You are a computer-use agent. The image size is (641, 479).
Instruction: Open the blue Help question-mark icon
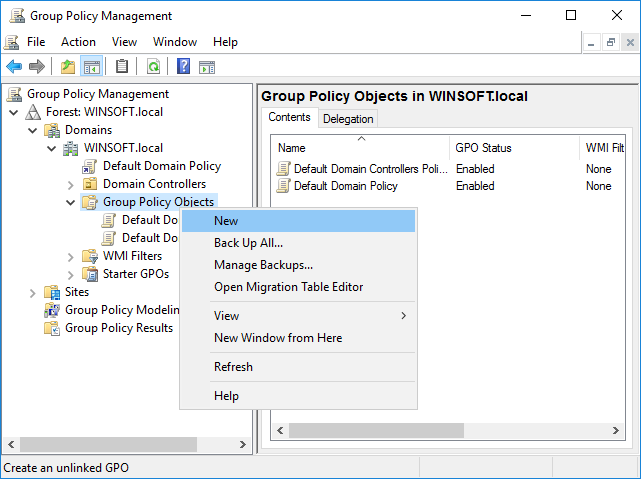tap(184, 66)
